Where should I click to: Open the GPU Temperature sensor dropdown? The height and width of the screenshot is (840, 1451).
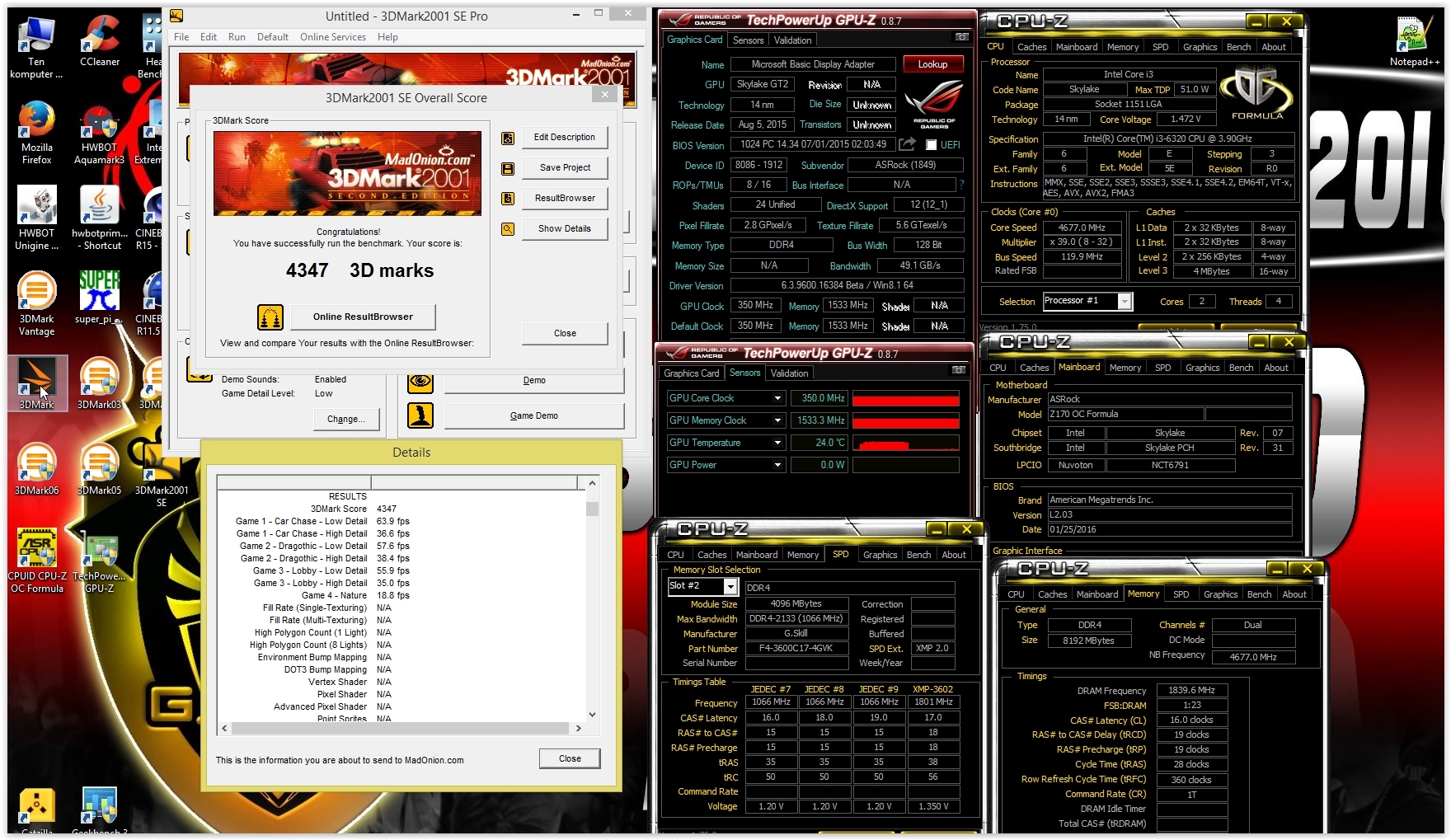[777, 443]
